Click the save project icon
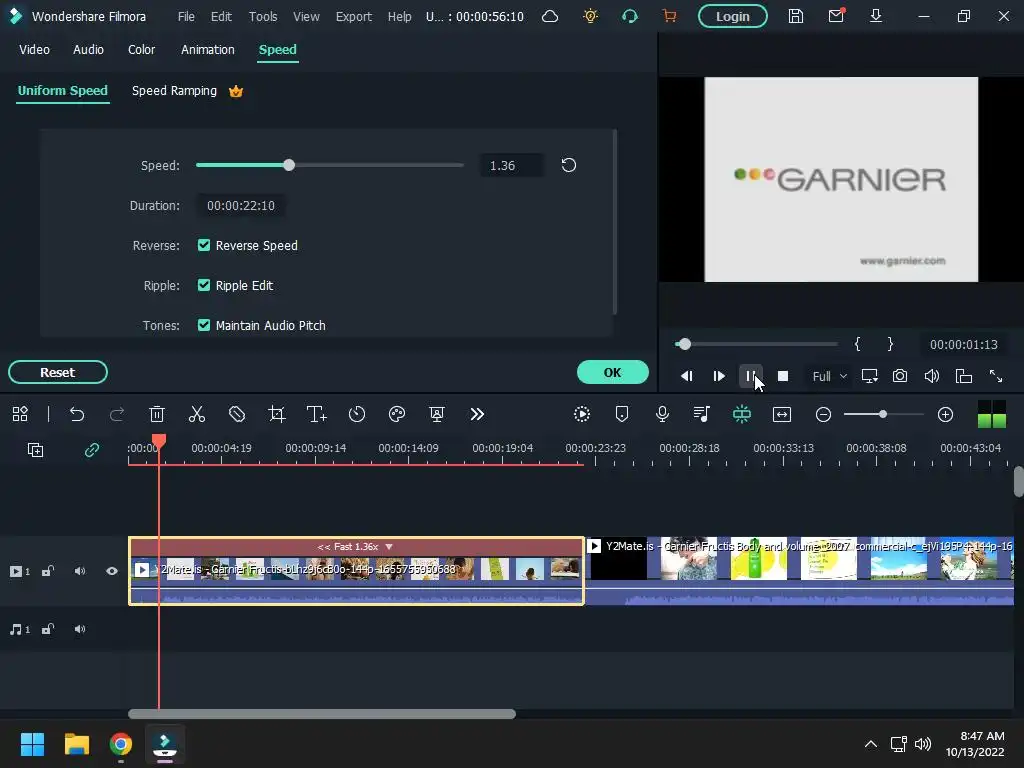Viewport: 1024px width, 768px height. pyautogui.click(x=795, y=16)
